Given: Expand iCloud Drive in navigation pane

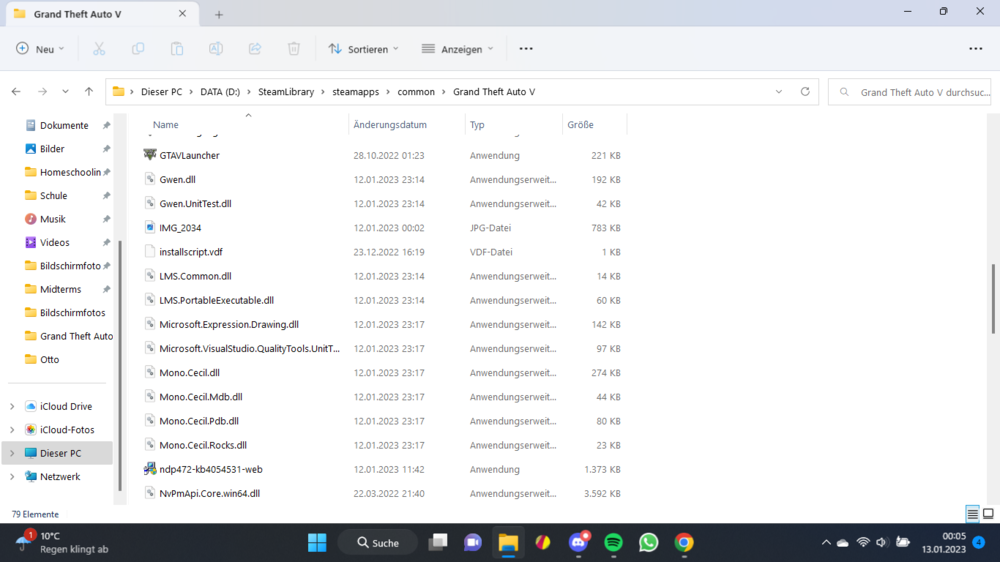Looking at the screenshot, I should [x=12, y=406].
